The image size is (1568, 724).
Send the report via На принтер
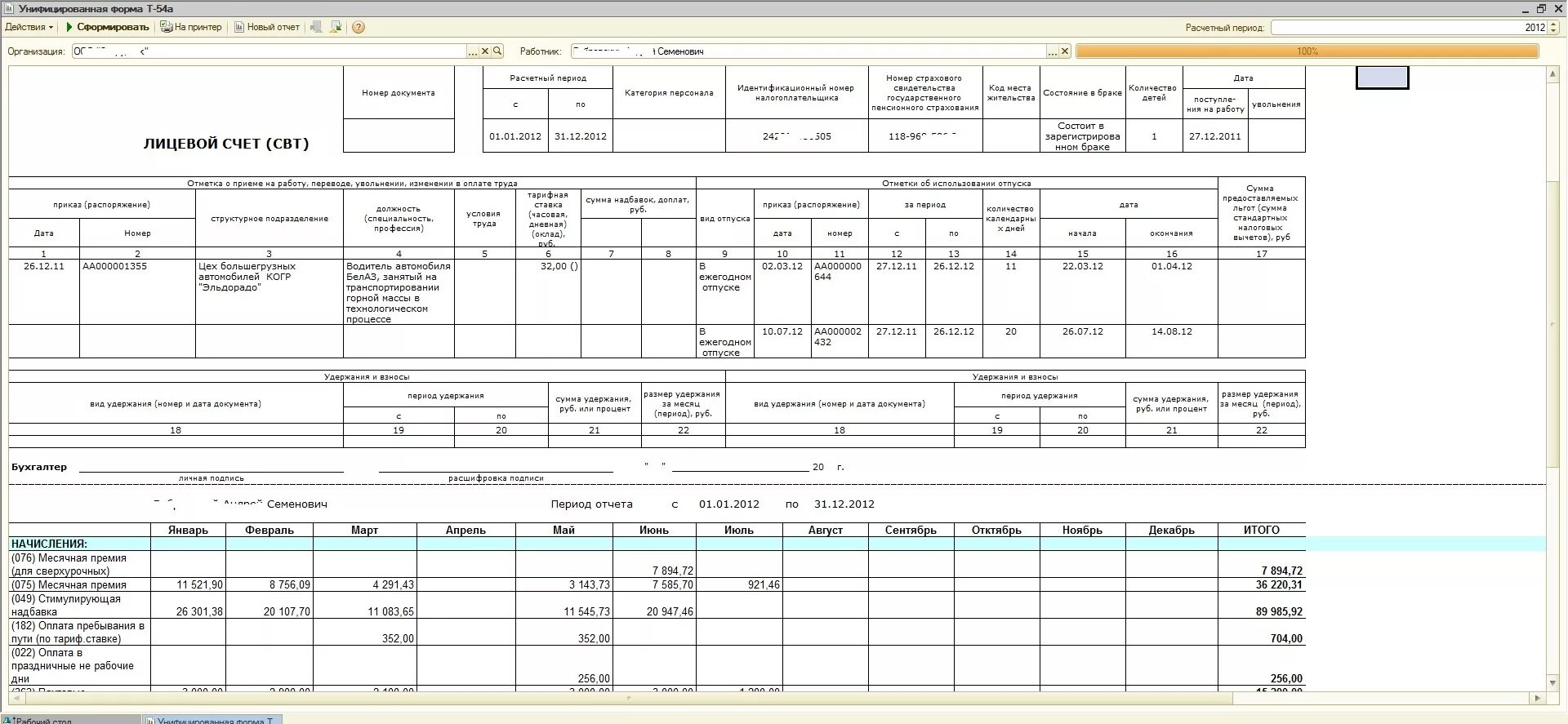(x=191, y=27)
